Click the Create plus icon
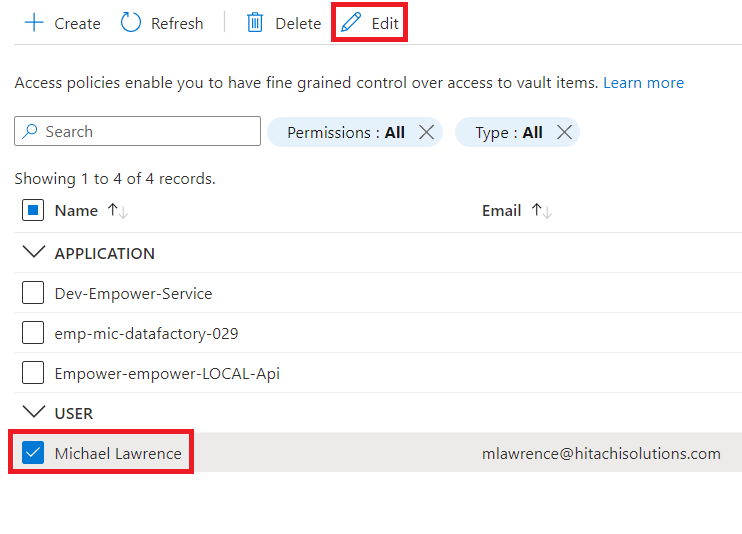The height and width of the screenshot is (534, 742). point(34,23)
